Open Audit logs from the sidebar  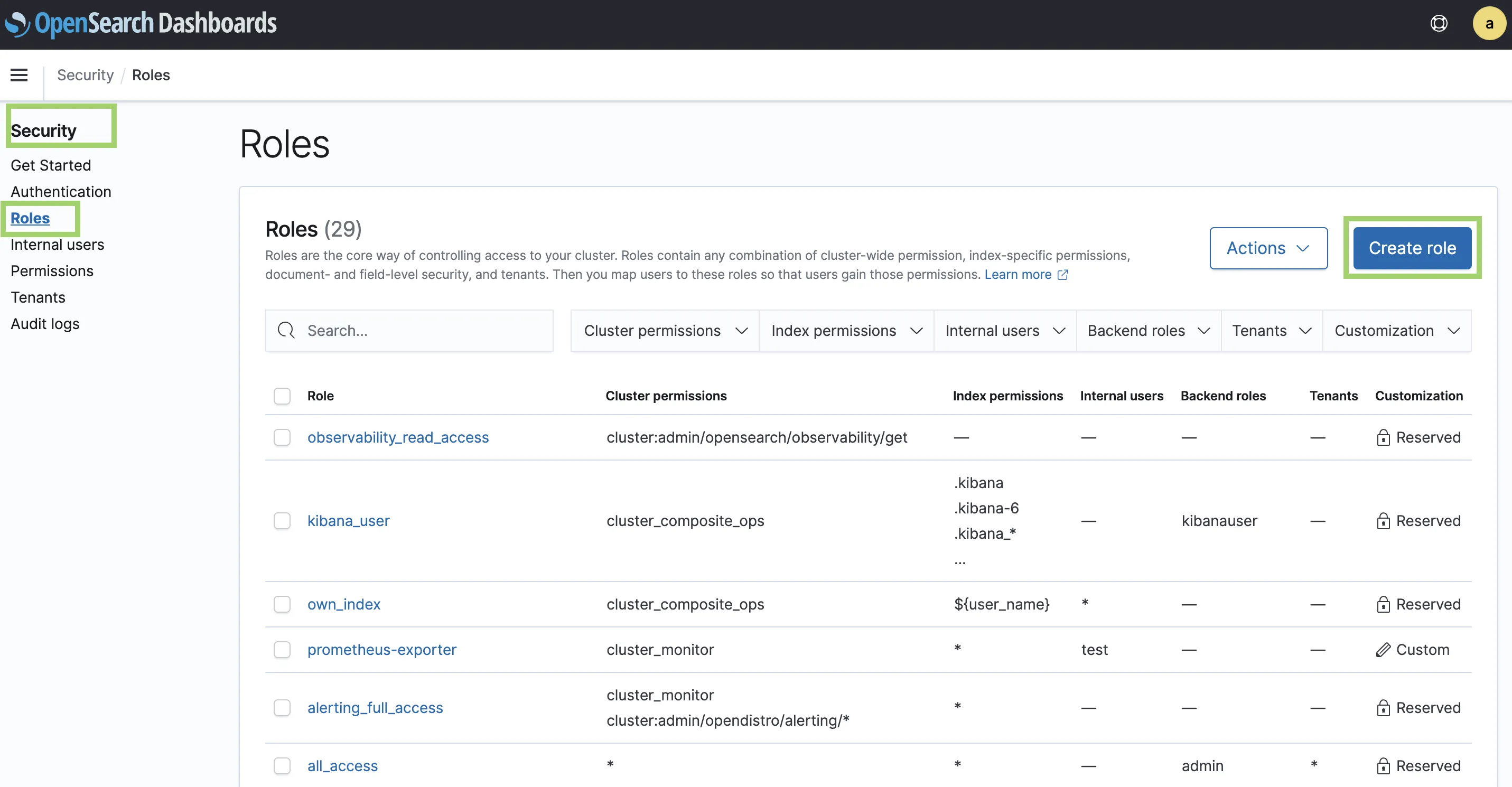pyautogui.click(x=45, y=324)
